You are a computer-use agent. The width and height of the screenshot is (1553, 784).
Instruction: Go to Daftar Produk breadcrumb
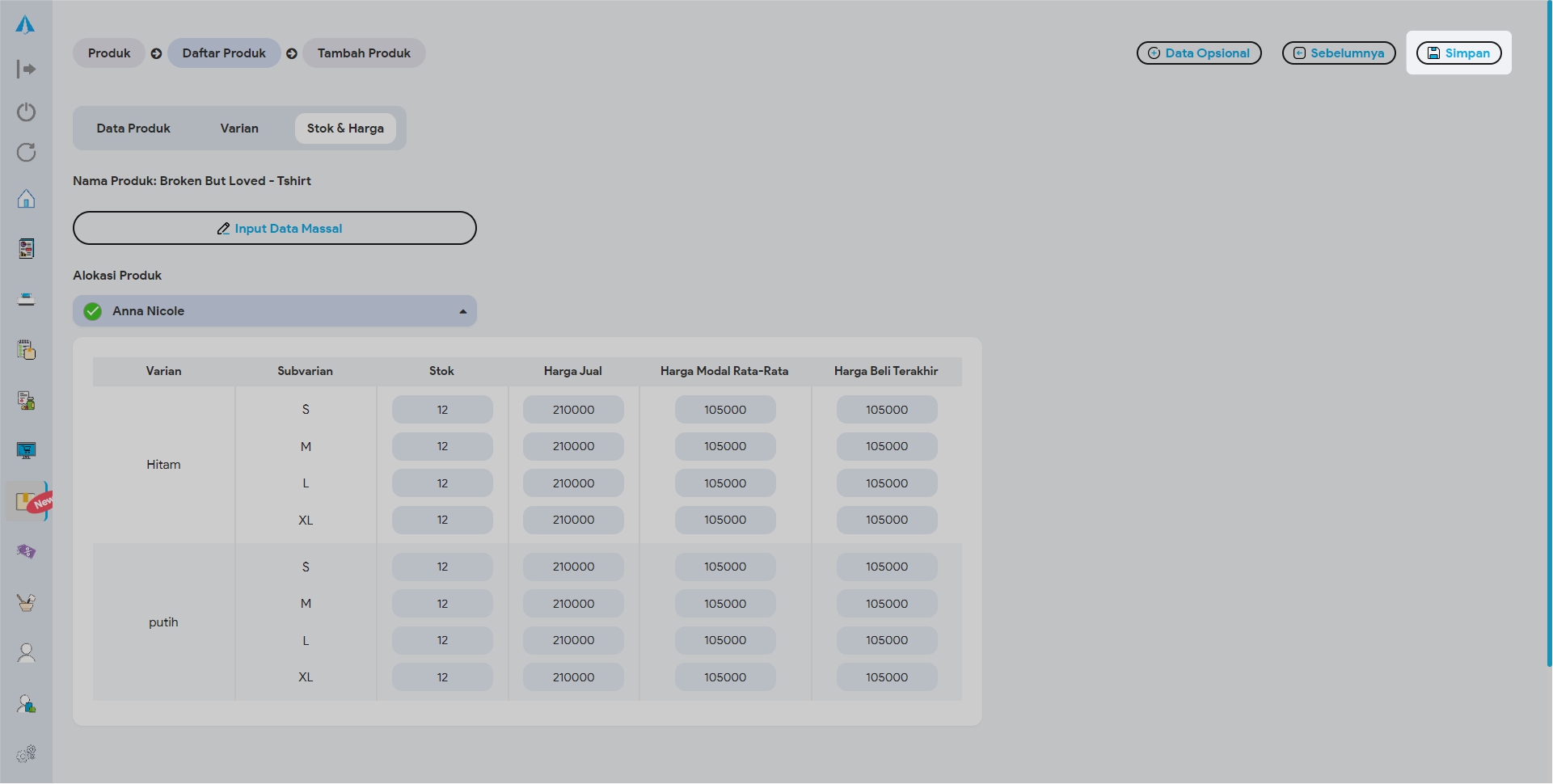[224, 53]
